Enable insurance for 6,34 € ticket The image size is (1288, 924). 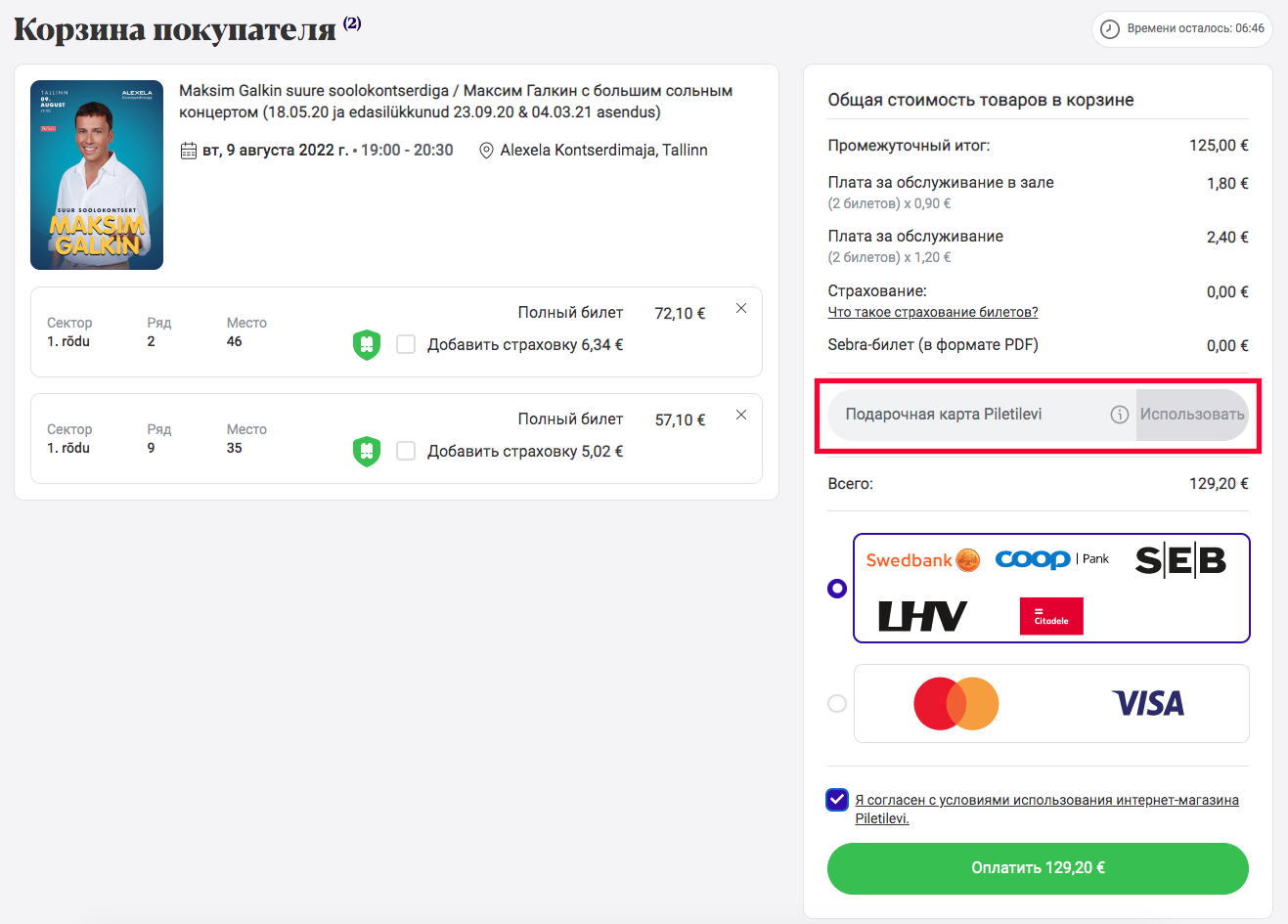coord(406,344)
